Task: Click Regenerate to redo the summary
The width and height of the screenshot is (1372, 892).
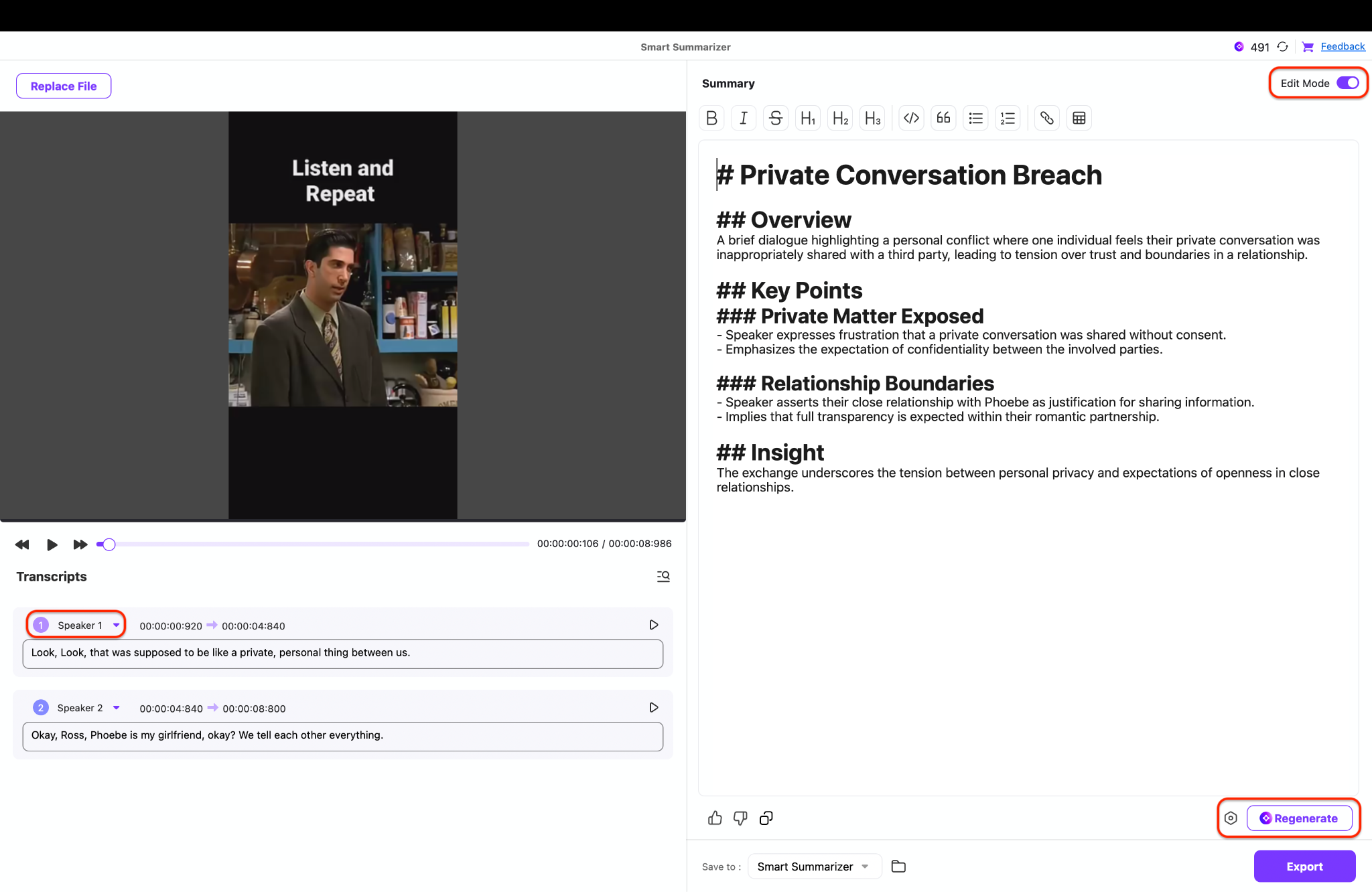Action: [x=1300, y=818]
